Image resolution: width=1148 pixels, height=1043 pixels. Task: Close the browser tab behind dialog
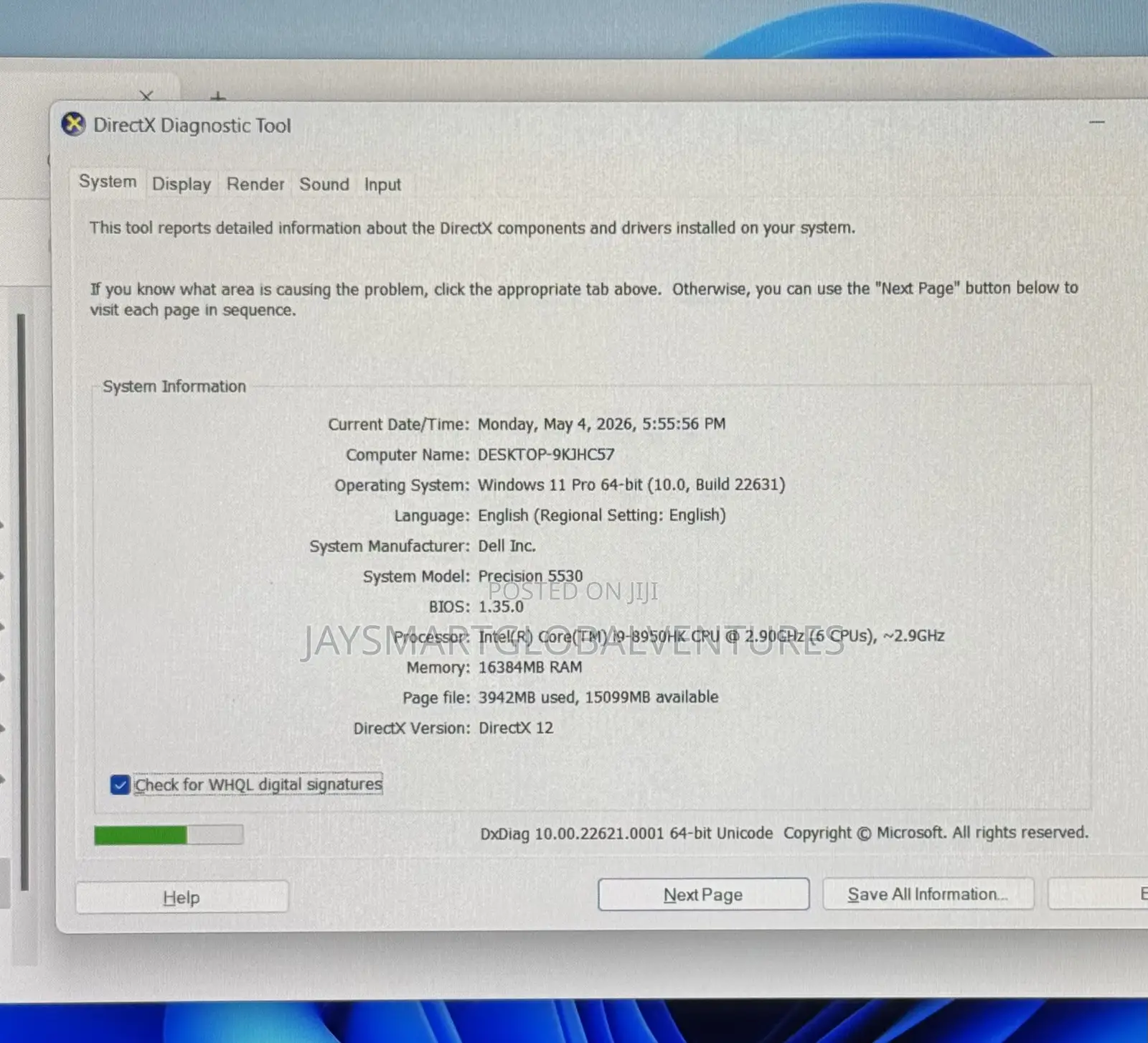point(146,95)
